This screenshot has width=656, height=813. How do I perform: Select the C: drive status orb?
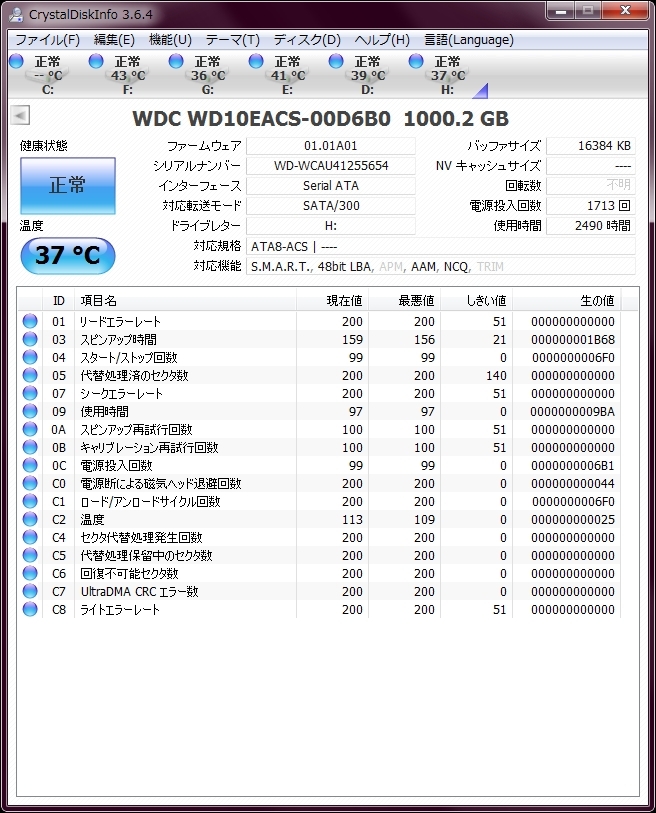pyautogui.click(x=17, y=62)
